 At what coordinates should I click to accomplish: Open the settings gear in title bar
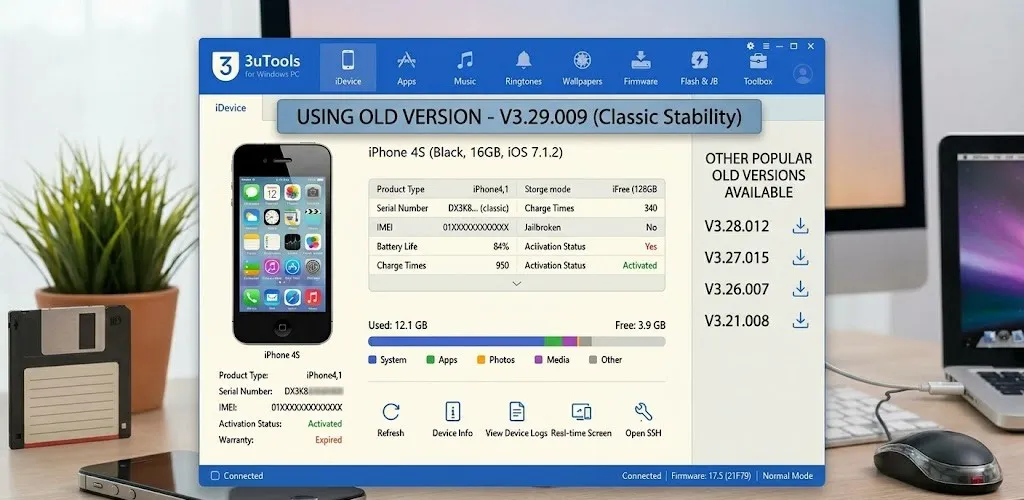tap(750, 46)
